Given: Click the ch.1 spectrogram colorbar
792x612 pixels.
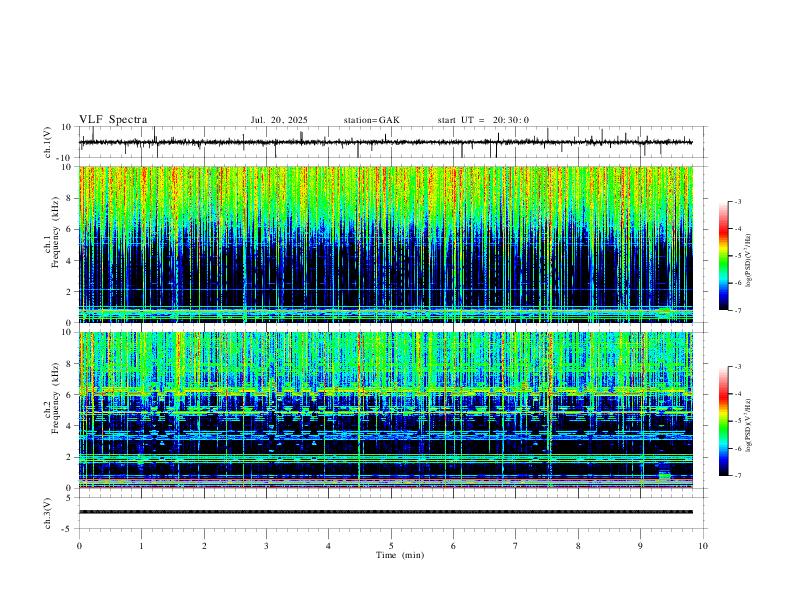Looking at the screenshot, I should pos(723,256).
